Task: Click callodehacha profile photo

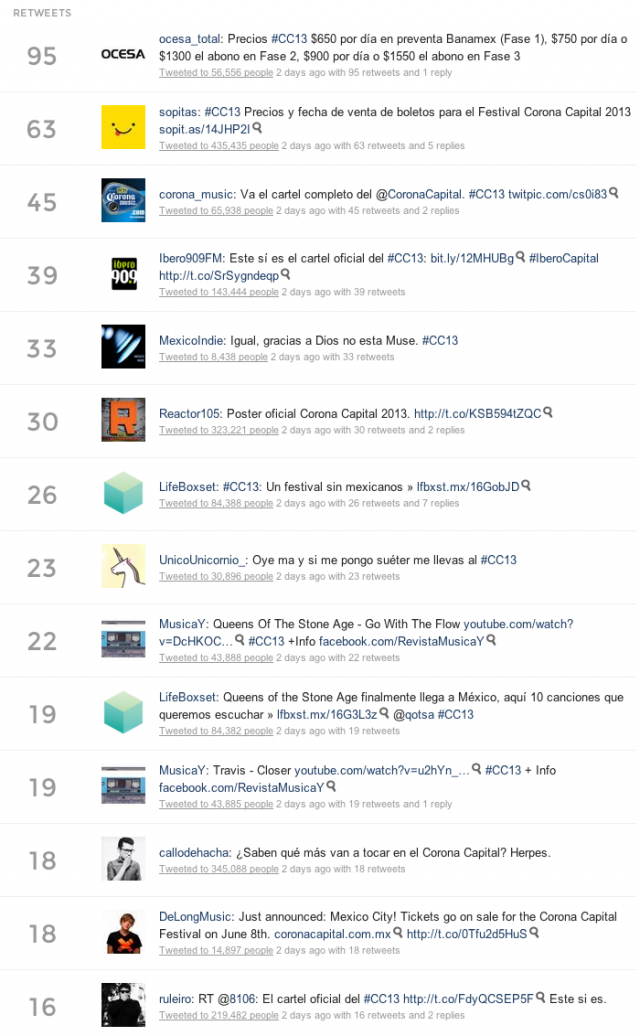Action: (123, 858)
